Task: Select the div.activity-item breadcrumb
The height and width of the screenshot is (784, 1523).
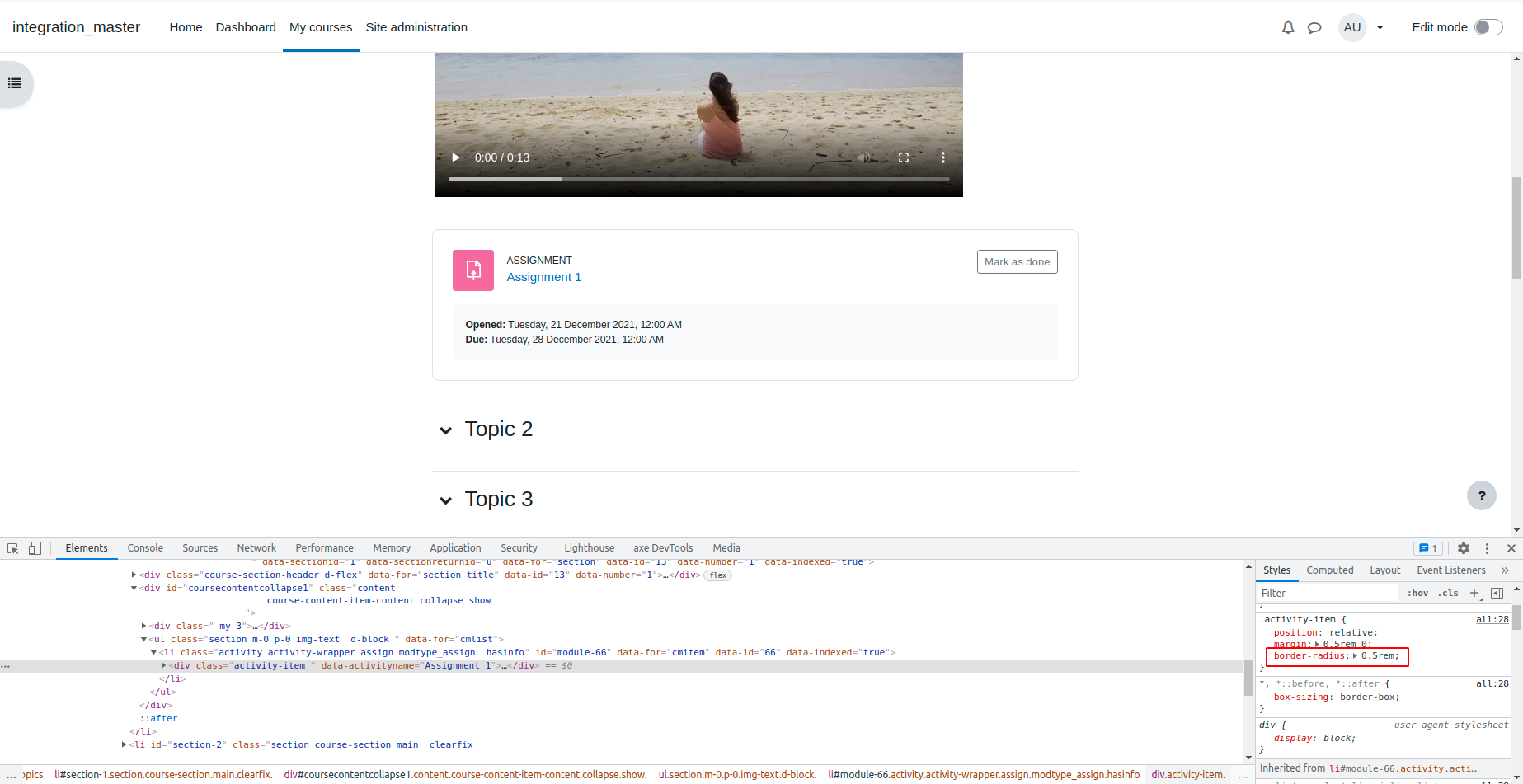Action: 1188,774
